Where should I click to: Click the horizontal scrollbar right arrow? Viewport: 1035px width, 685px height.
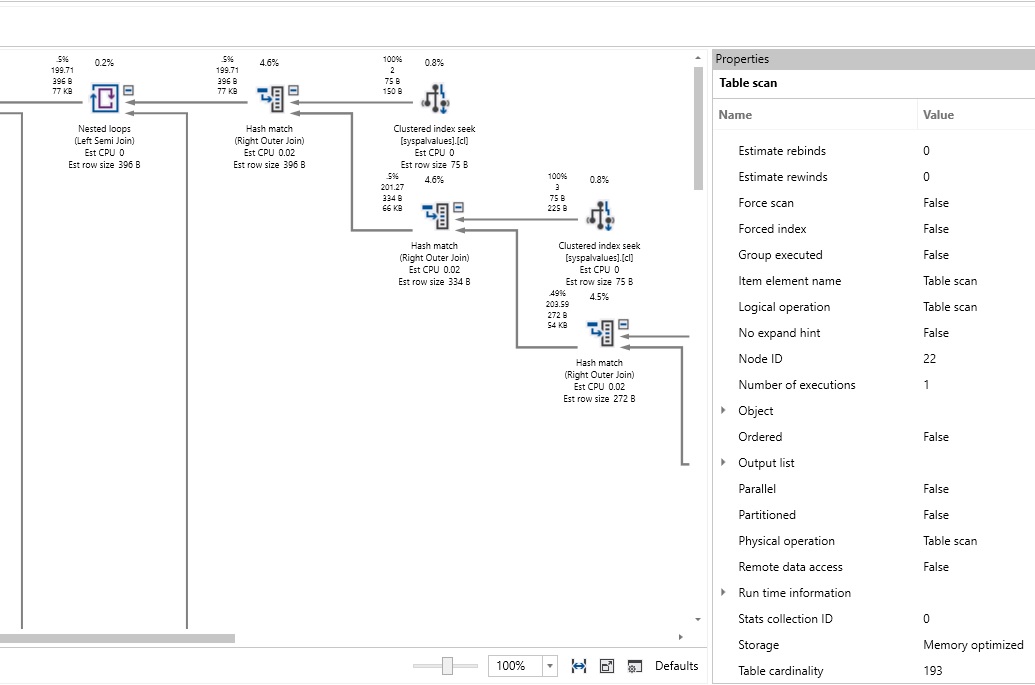[681, 637]
